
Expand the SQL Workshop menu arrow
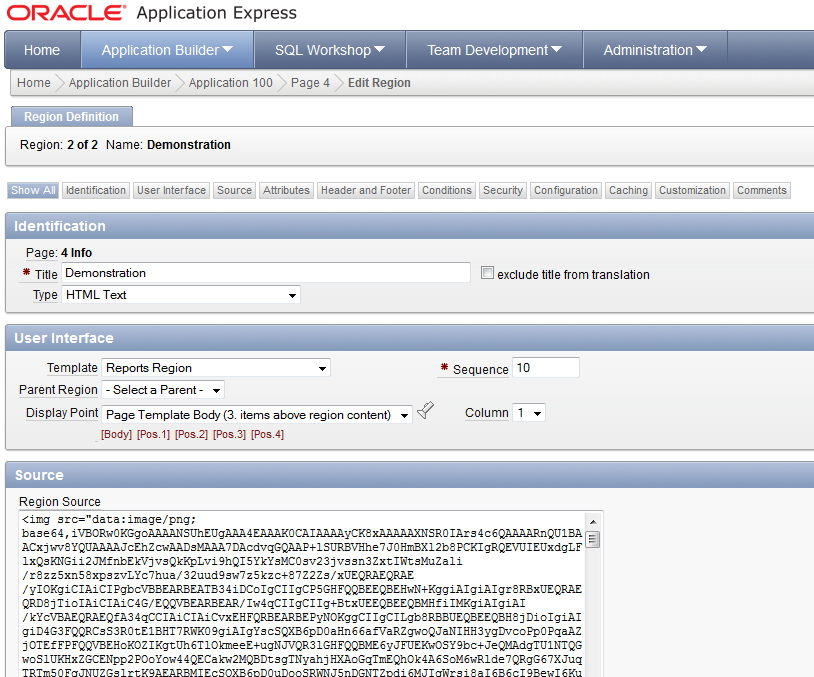tap(379, 49)
